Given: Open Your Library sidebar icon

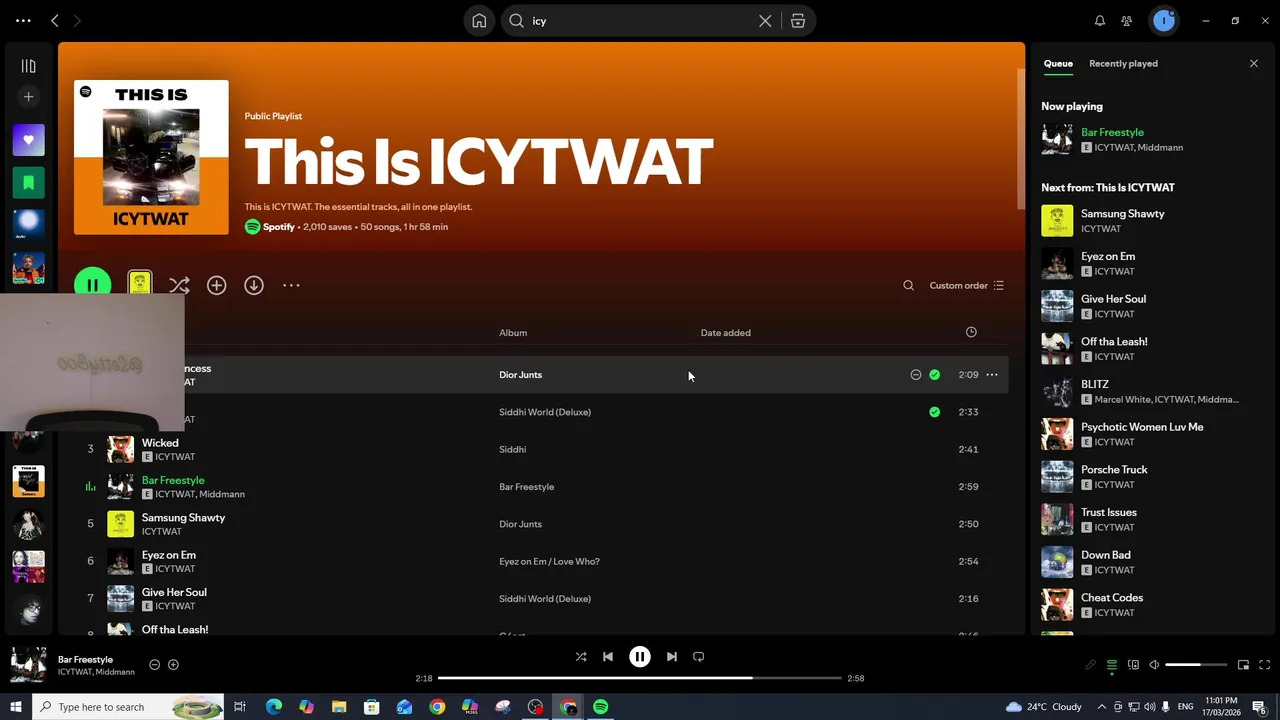Looking at the screenshot, I should coord(28,66).
